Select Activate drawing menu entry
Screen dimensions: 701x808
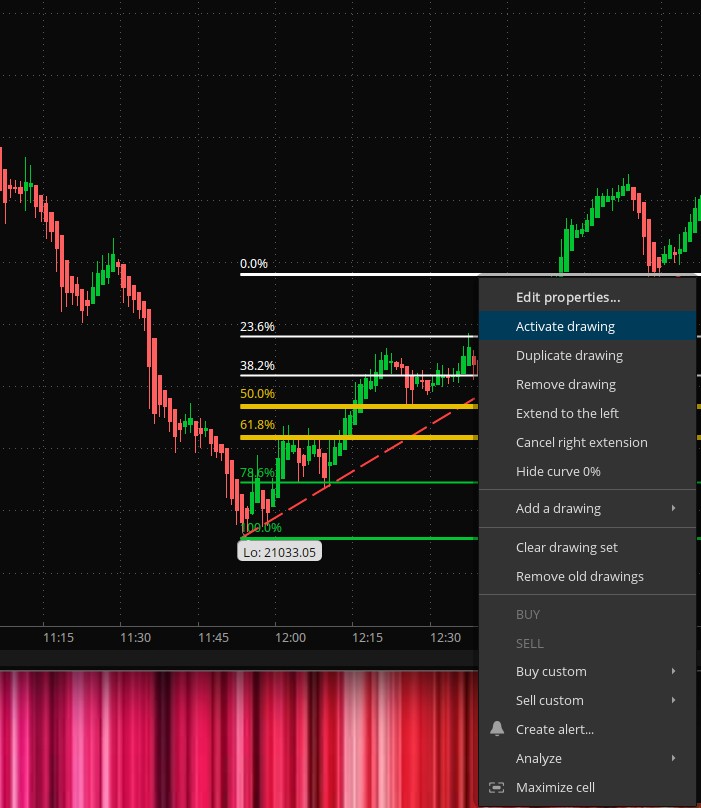[x=587, y=326]
